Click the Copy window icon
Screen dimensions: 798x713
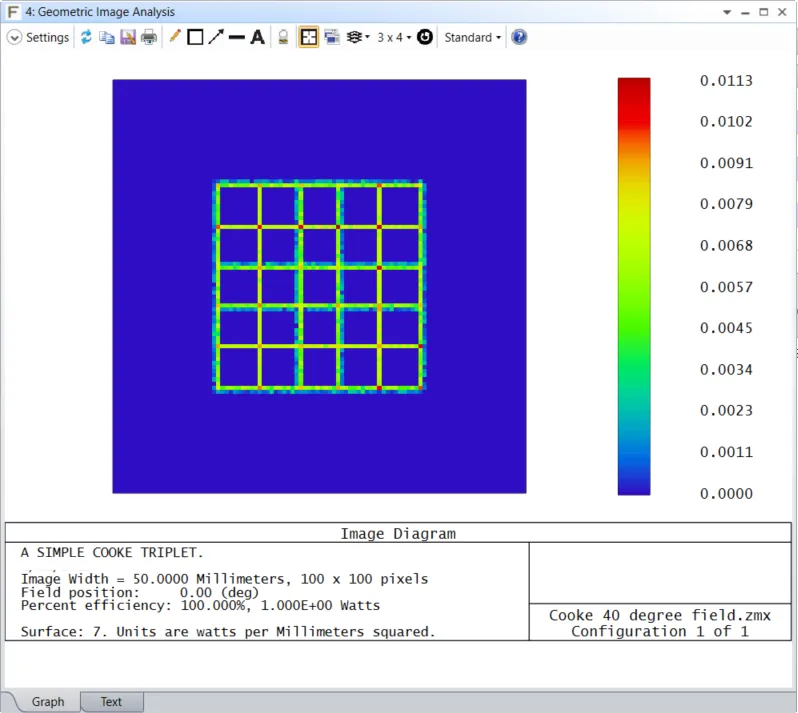pos(107,37)
